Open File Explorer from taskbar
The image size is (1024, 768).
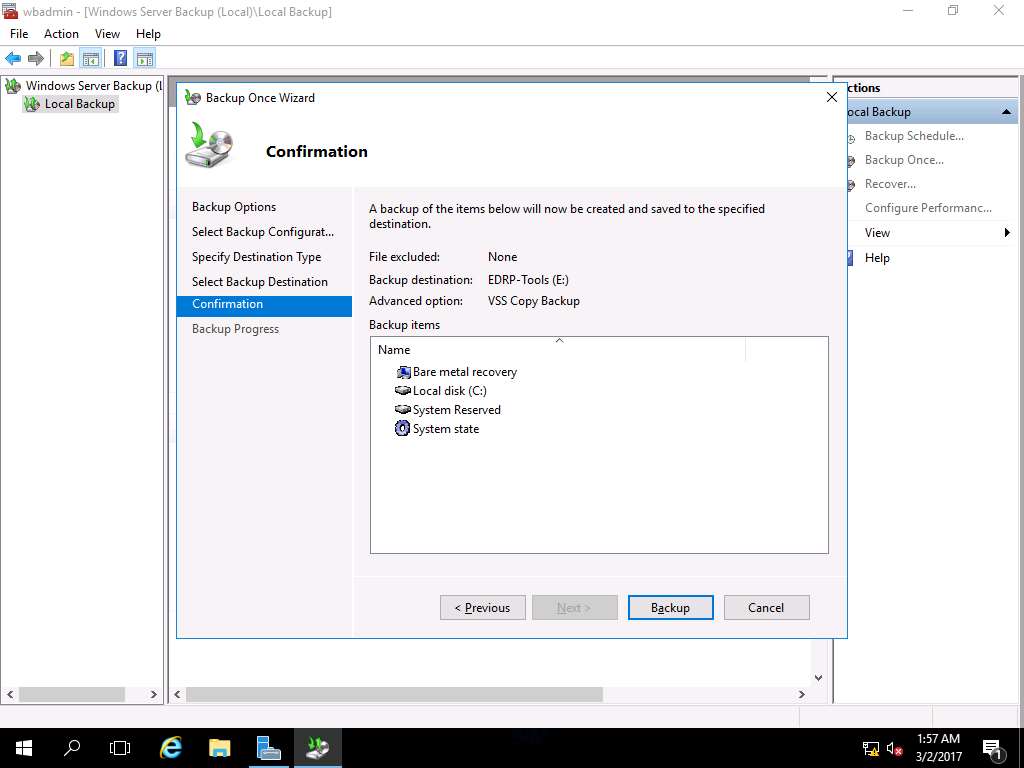point(219,748)
